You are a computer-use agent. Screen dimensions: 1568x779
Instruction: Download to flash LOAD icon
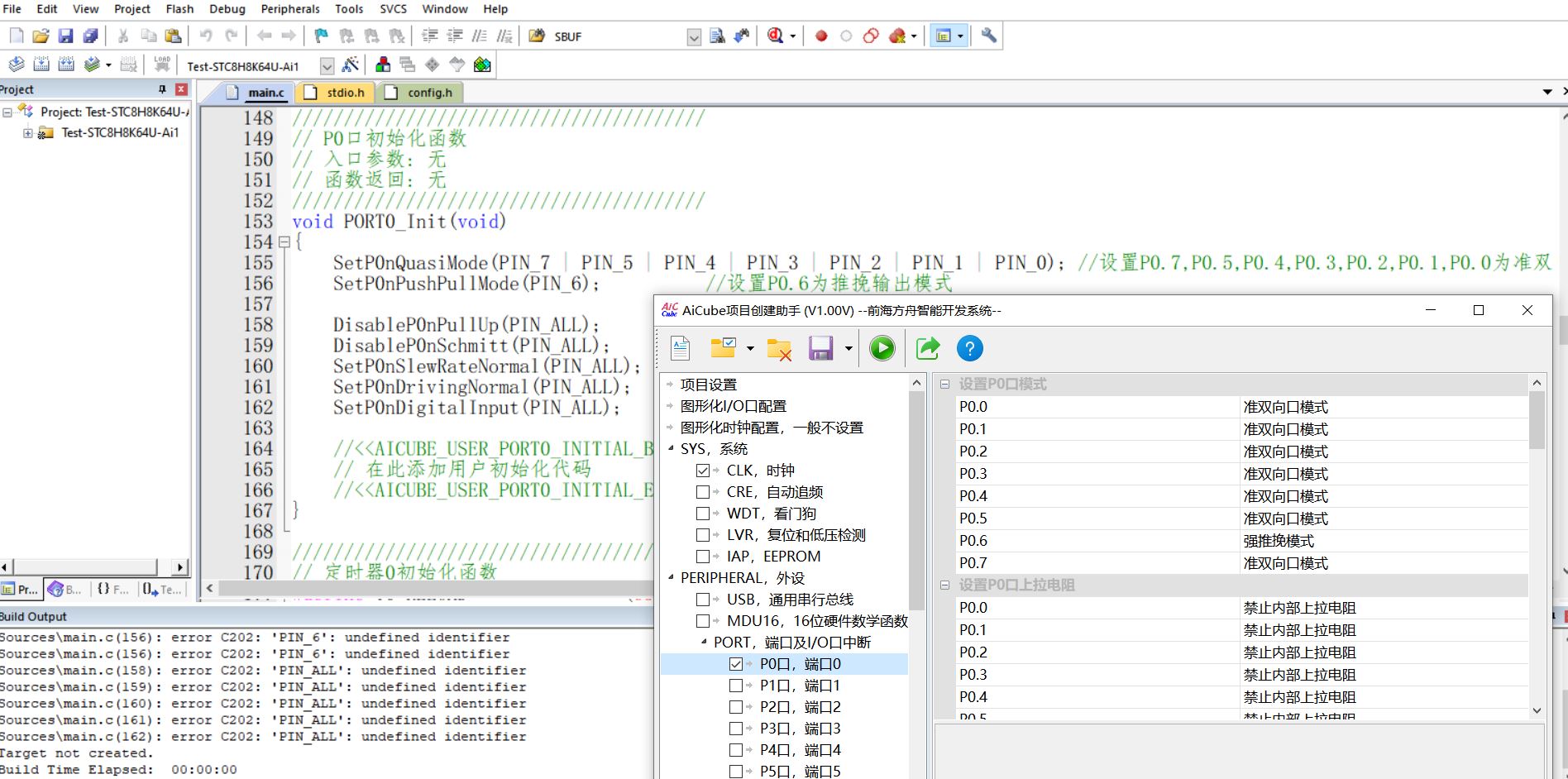(162, 65)
